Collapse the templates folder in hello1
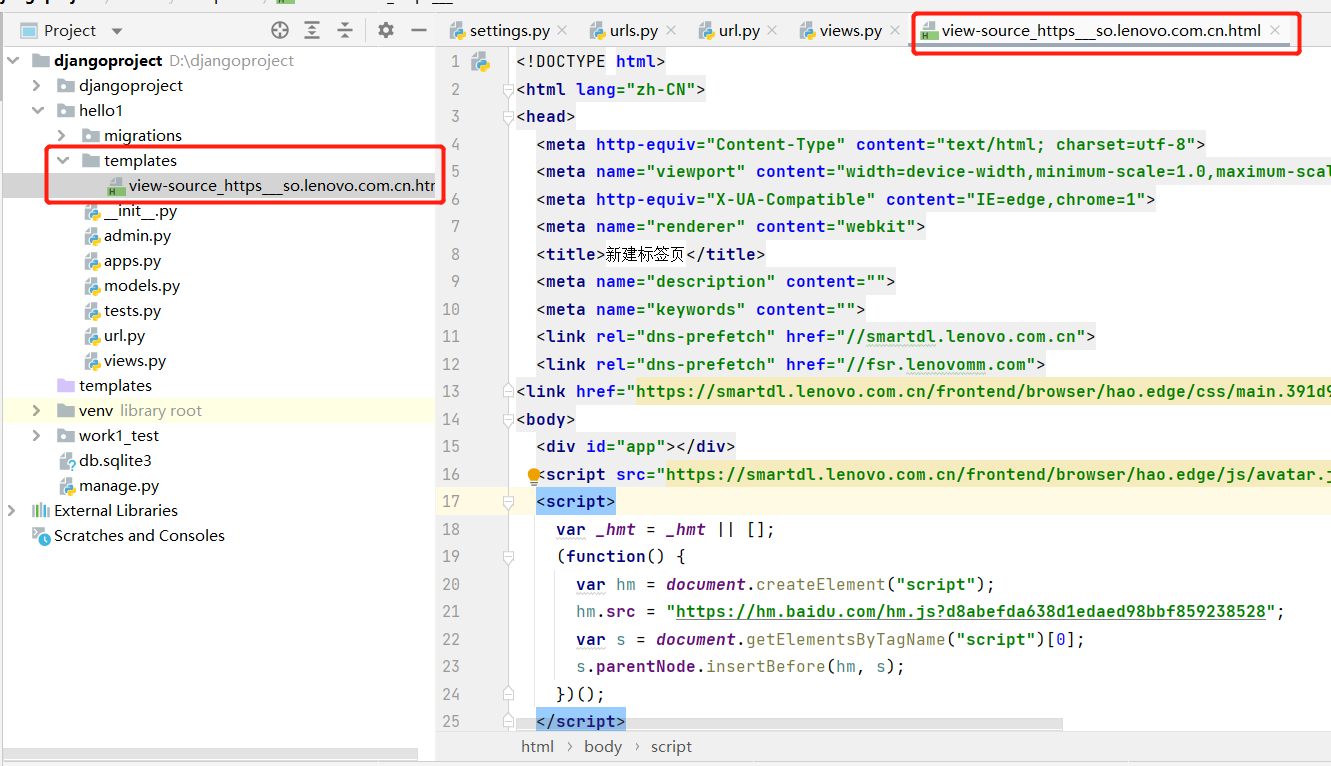Image resolution: width=1331 pixels, height=766 pixels. point(62,160)
